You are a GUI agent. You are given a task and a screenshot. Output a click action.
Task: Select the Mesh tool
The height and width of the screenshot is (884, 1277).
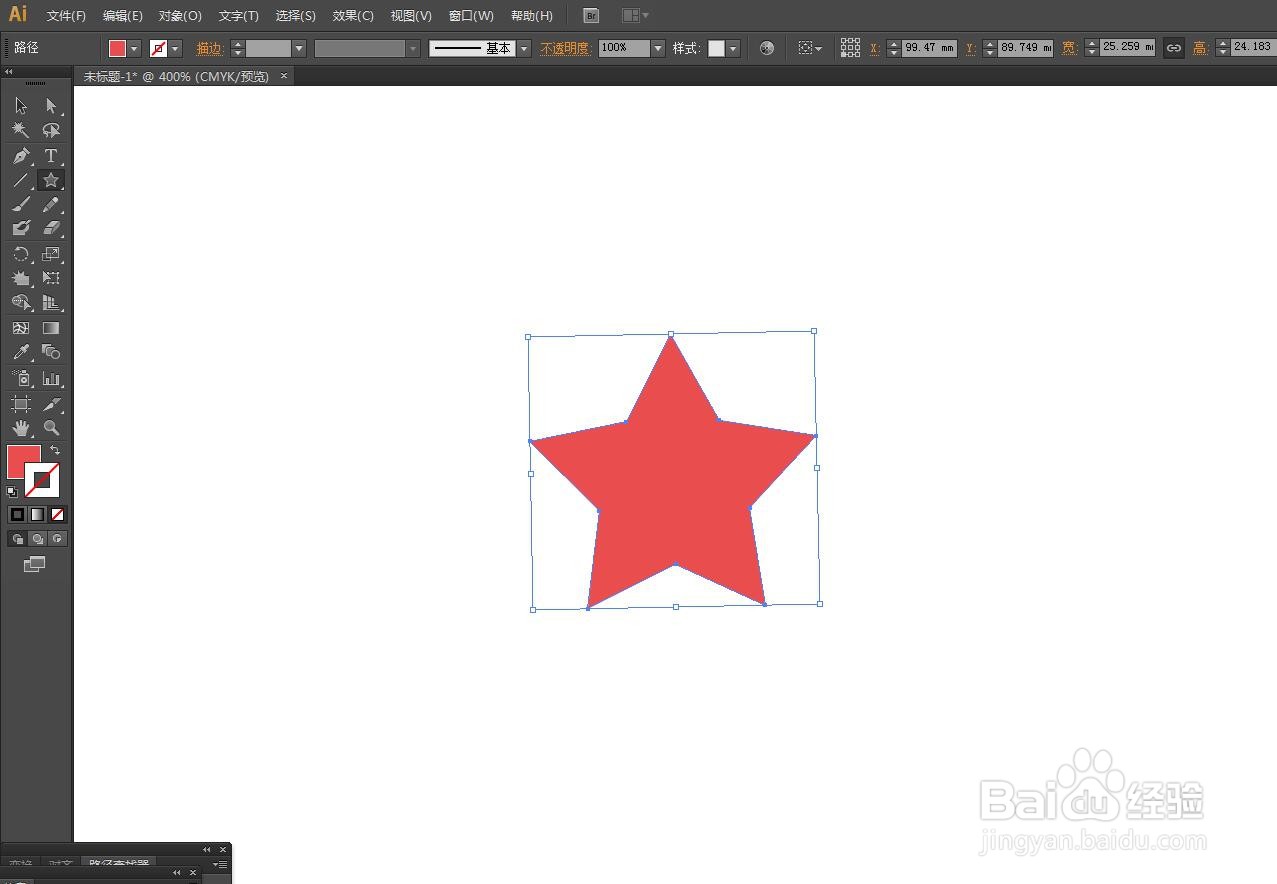coord(21,328)
